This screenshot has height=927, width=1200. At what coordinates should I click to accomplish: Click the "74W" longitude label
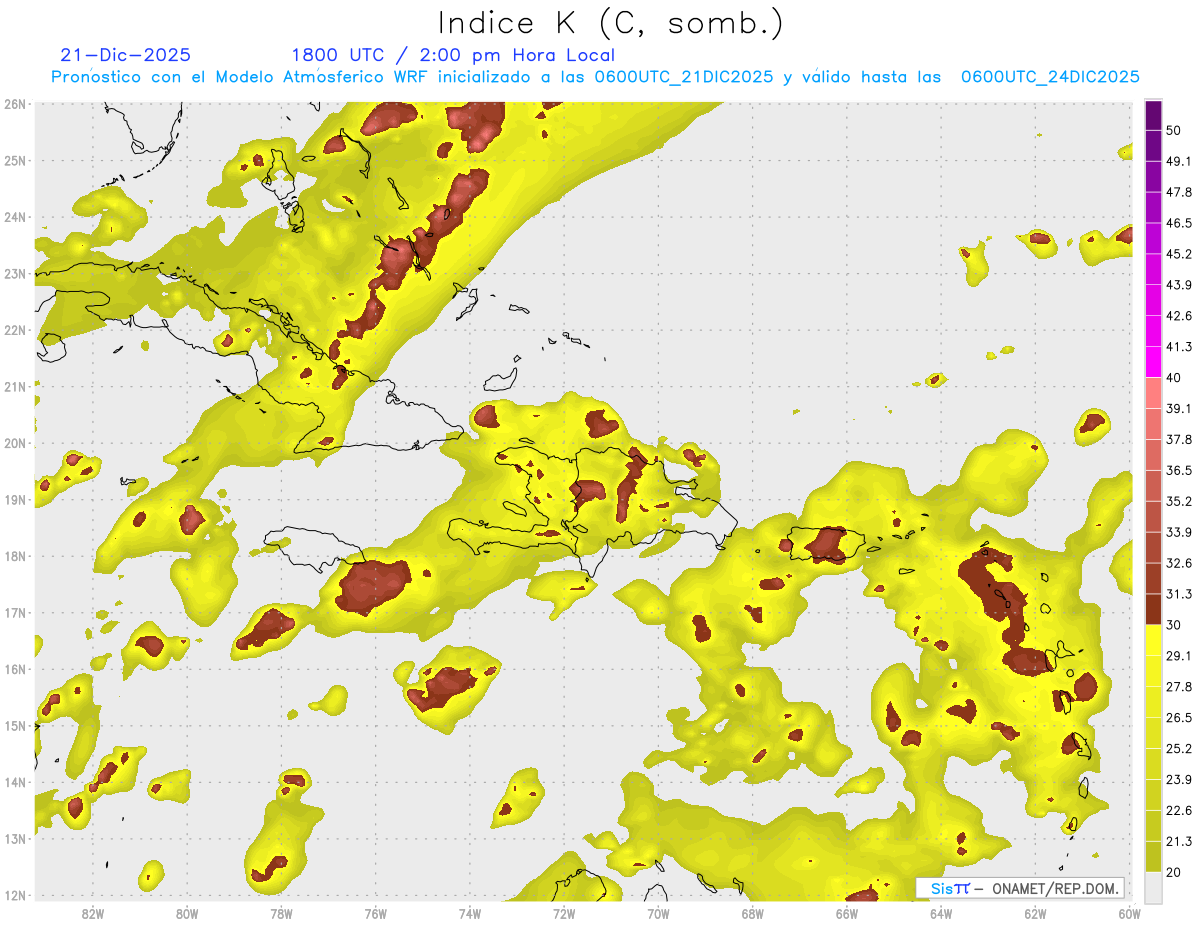pyautogui.click(x=469, y=913)
